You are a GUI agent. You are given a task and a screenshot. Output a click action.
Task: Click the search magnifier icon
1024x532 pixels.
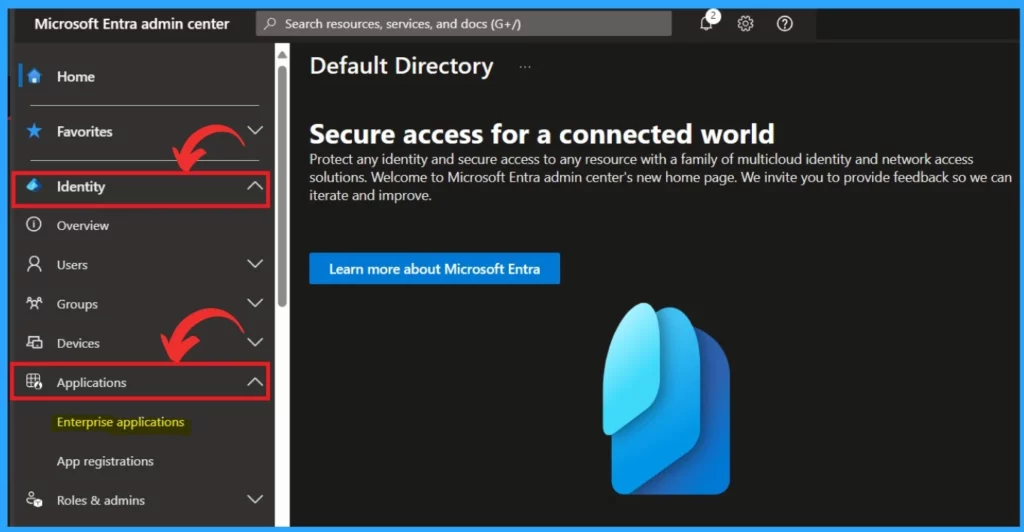tap(270, 23)
